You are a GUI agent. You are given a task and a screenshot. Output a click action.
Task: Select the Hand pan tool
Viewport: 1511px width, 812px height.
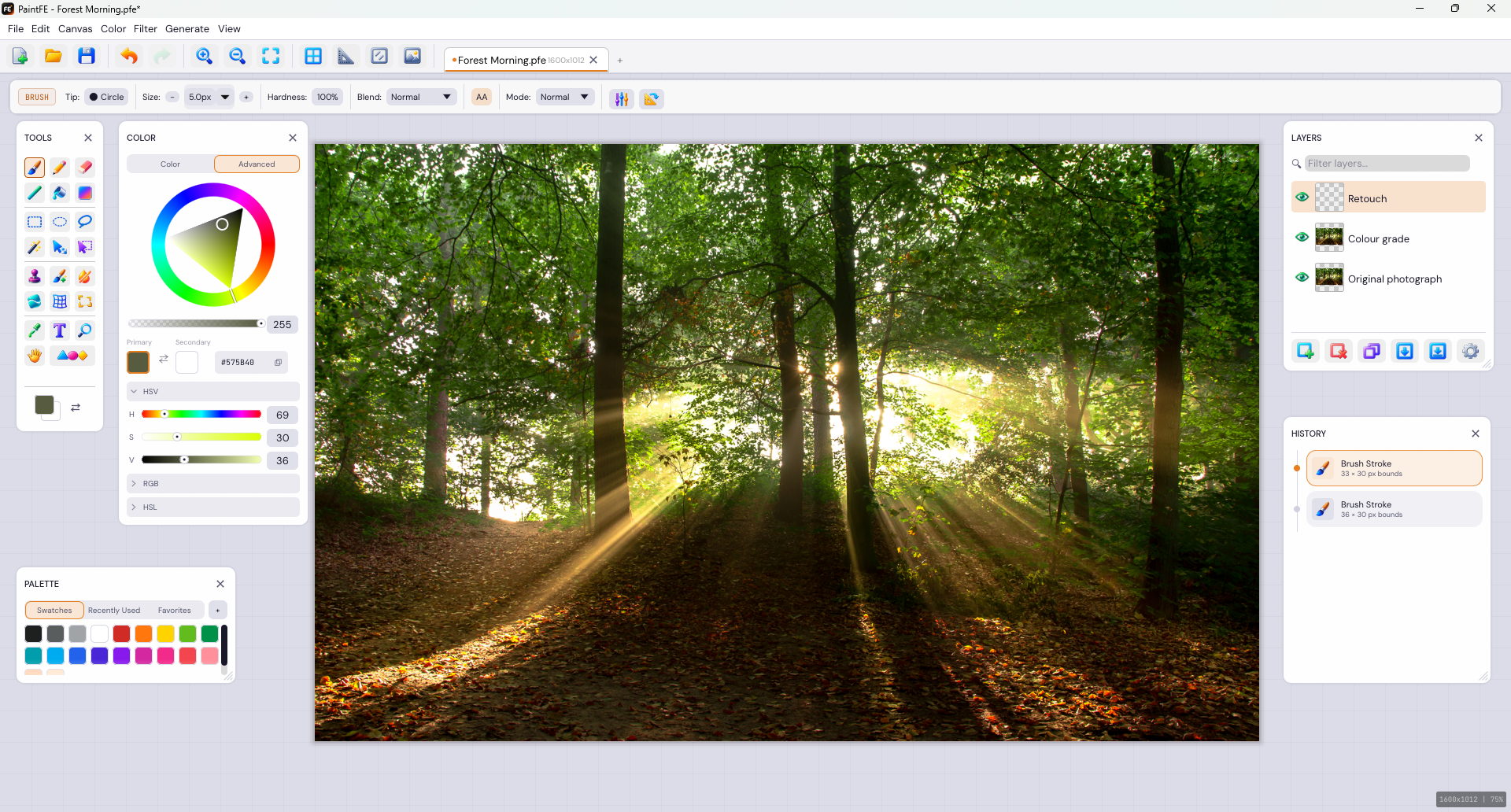point(35,356)
